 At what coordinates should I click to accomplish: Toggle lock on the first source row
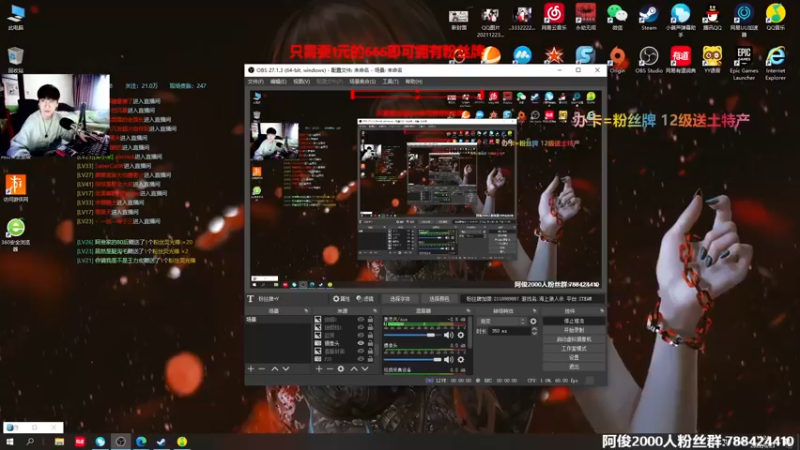tap(370, 319)
